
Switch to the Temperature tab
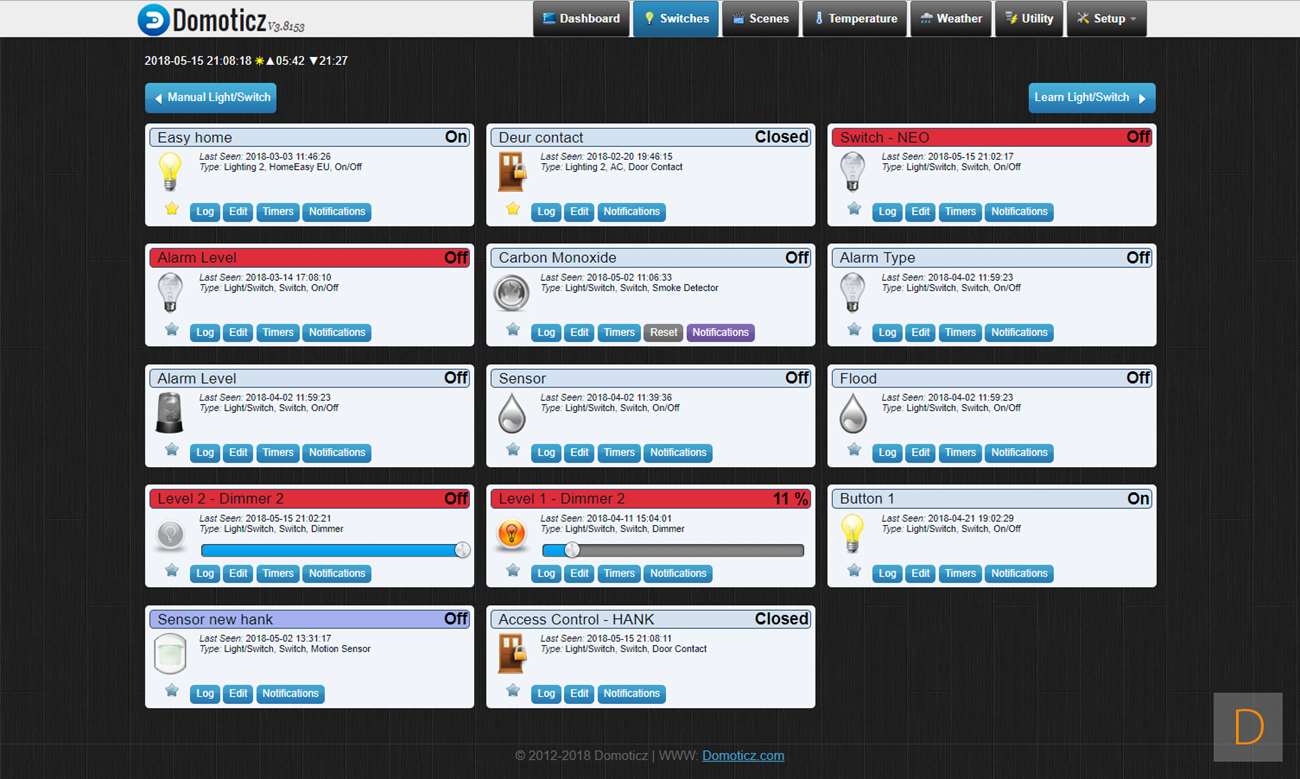(x=854, y=19)
